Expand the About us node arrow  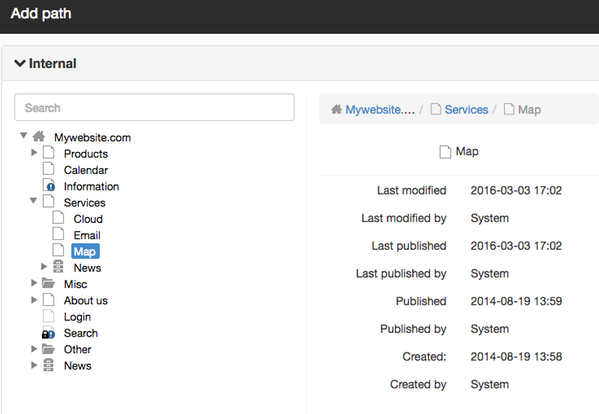pos(34,300)
